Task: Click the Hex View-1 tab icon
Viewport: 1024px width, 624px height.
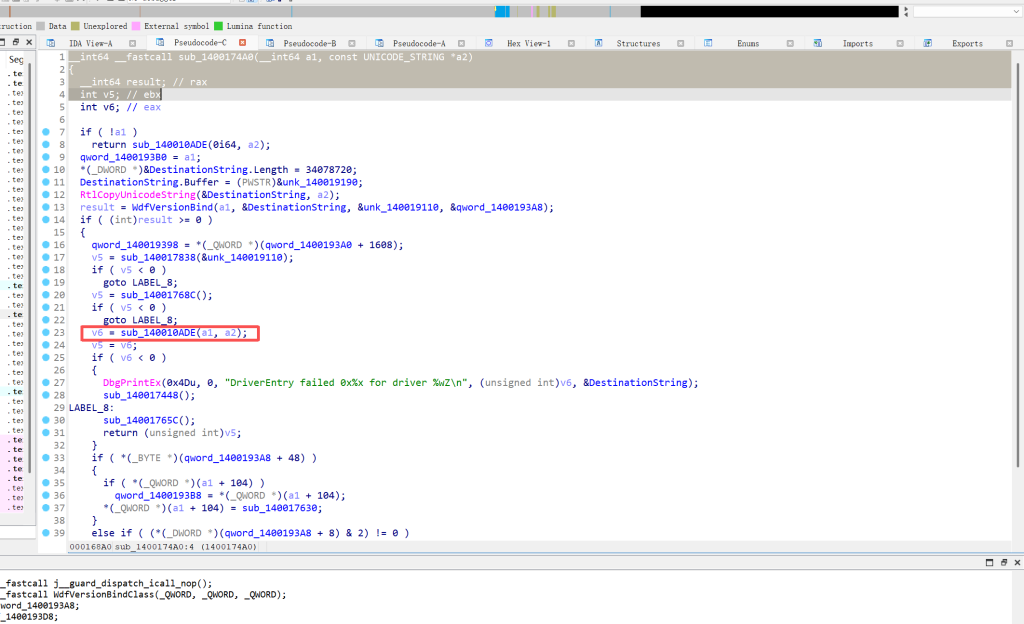Action: [x=489, y=43]
